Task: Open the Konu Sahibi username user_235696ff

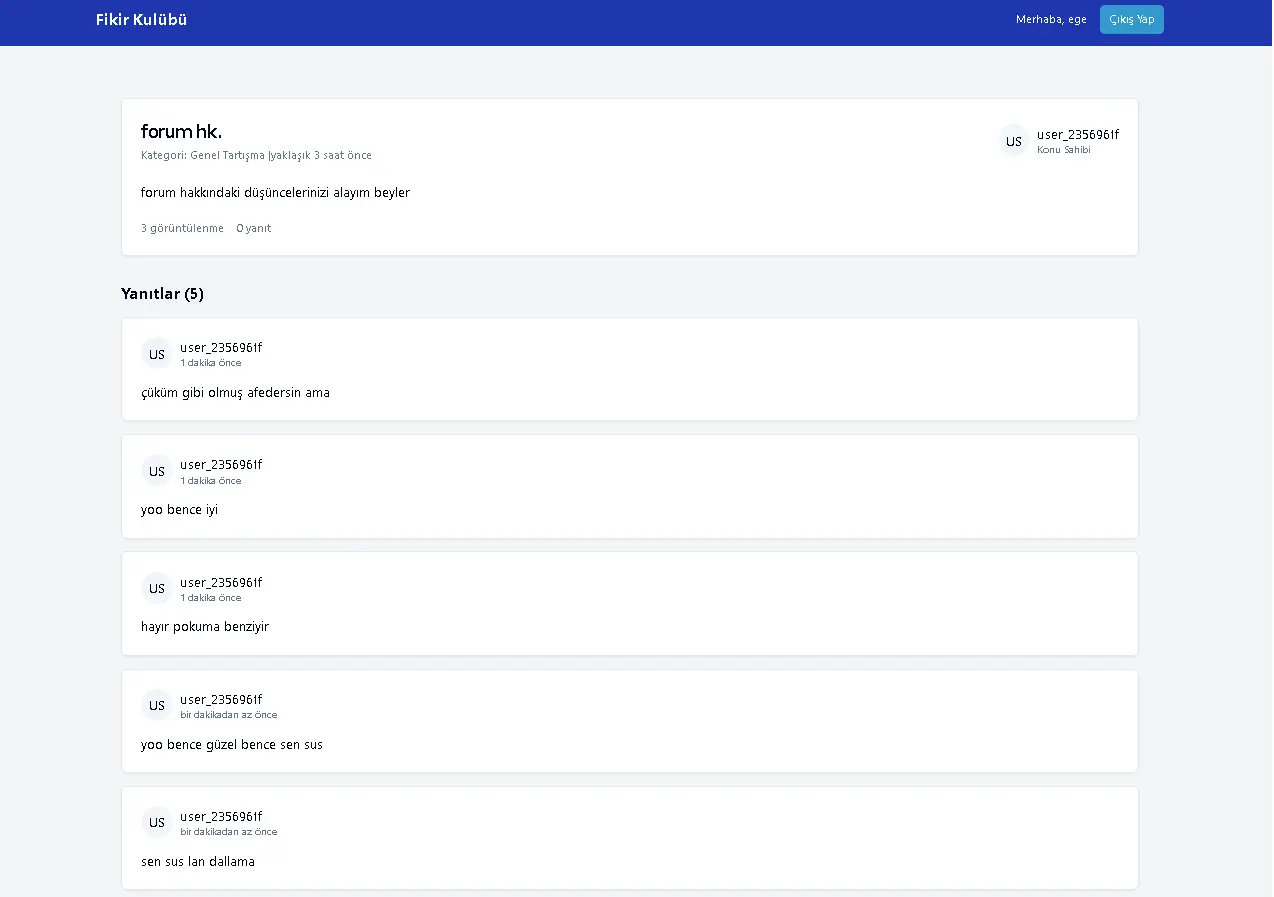Action: click(1077, 135)
